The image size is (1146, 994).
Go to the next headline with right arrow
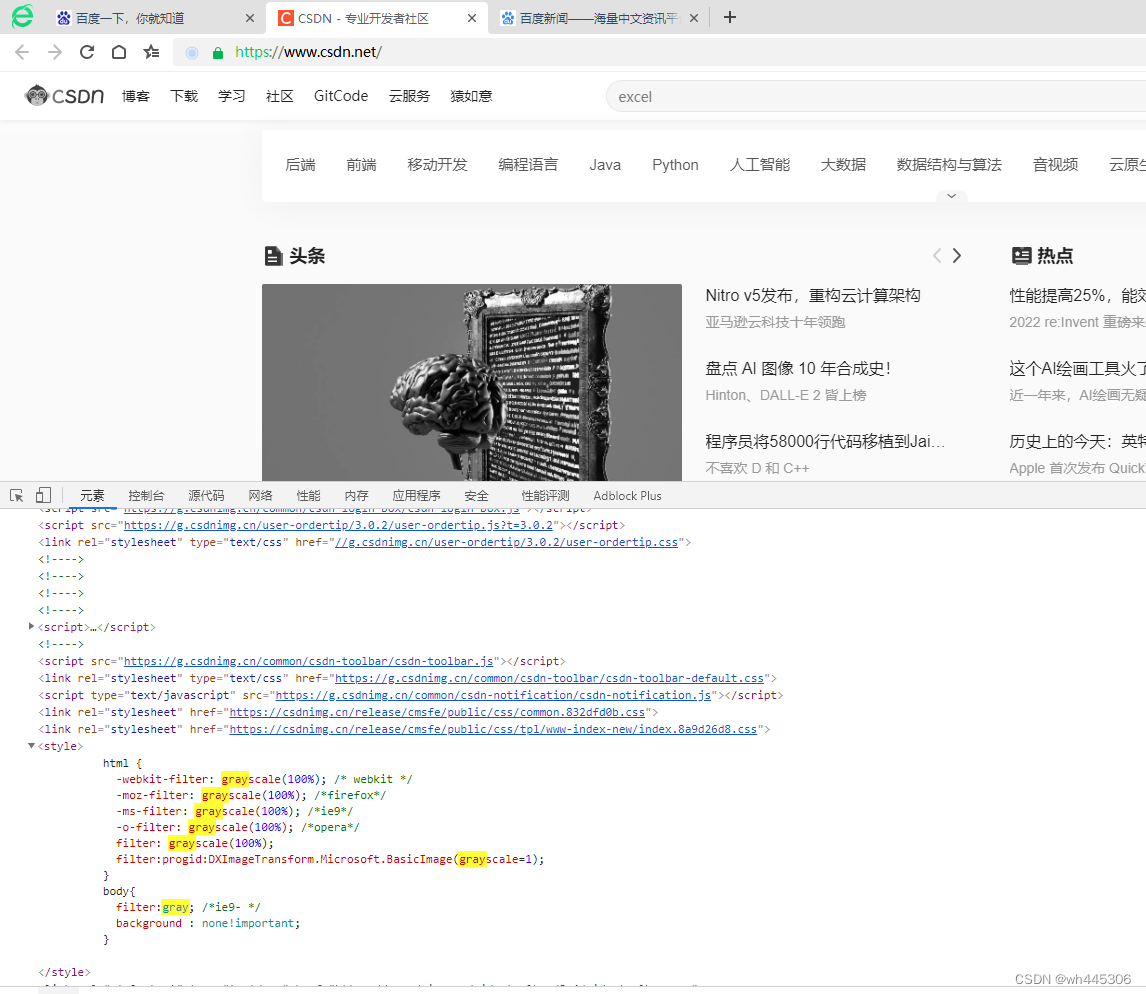coord(957,256)
